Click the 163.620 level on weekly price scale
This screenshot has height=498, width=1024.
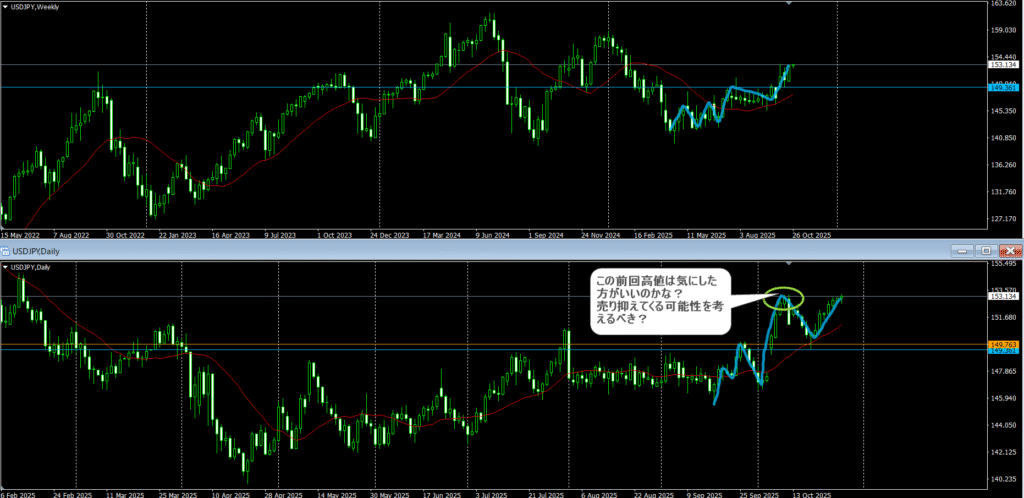point(1003,4)
